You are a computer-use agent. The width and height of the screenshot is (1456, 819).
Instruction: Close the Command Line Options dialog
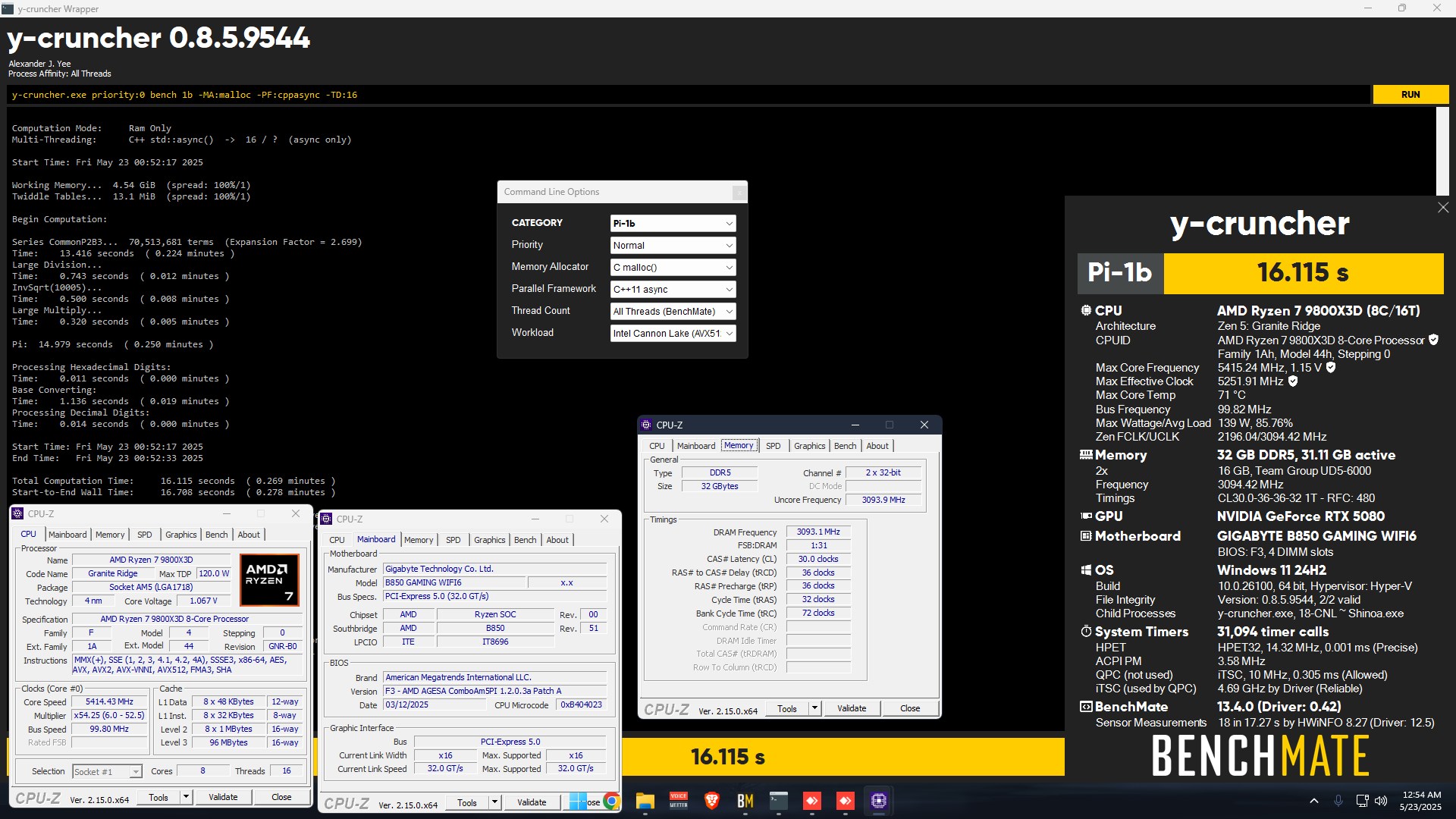(x=738, y=193)
